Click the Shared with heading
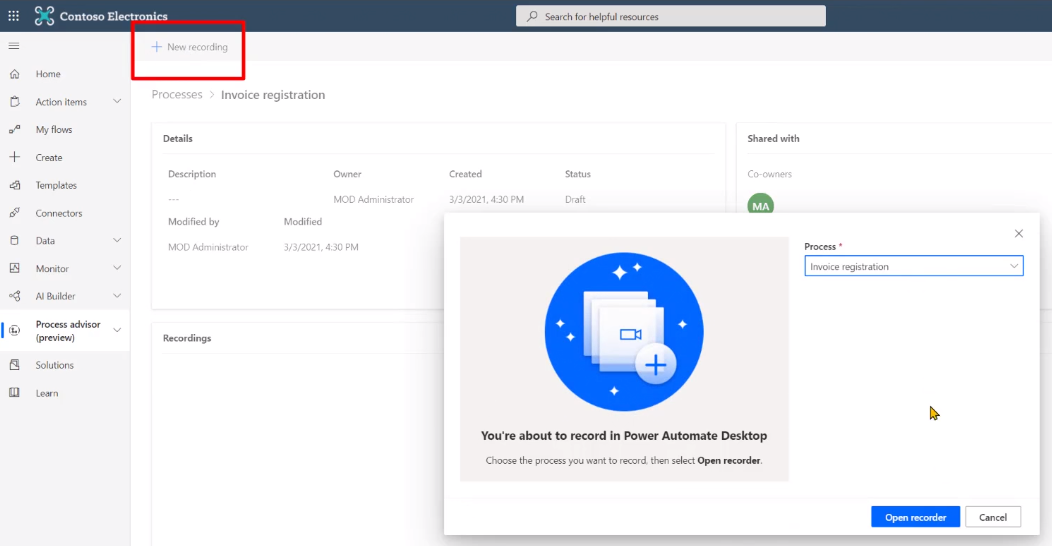This screenshot has width=1052, height=546. [774, 138]
